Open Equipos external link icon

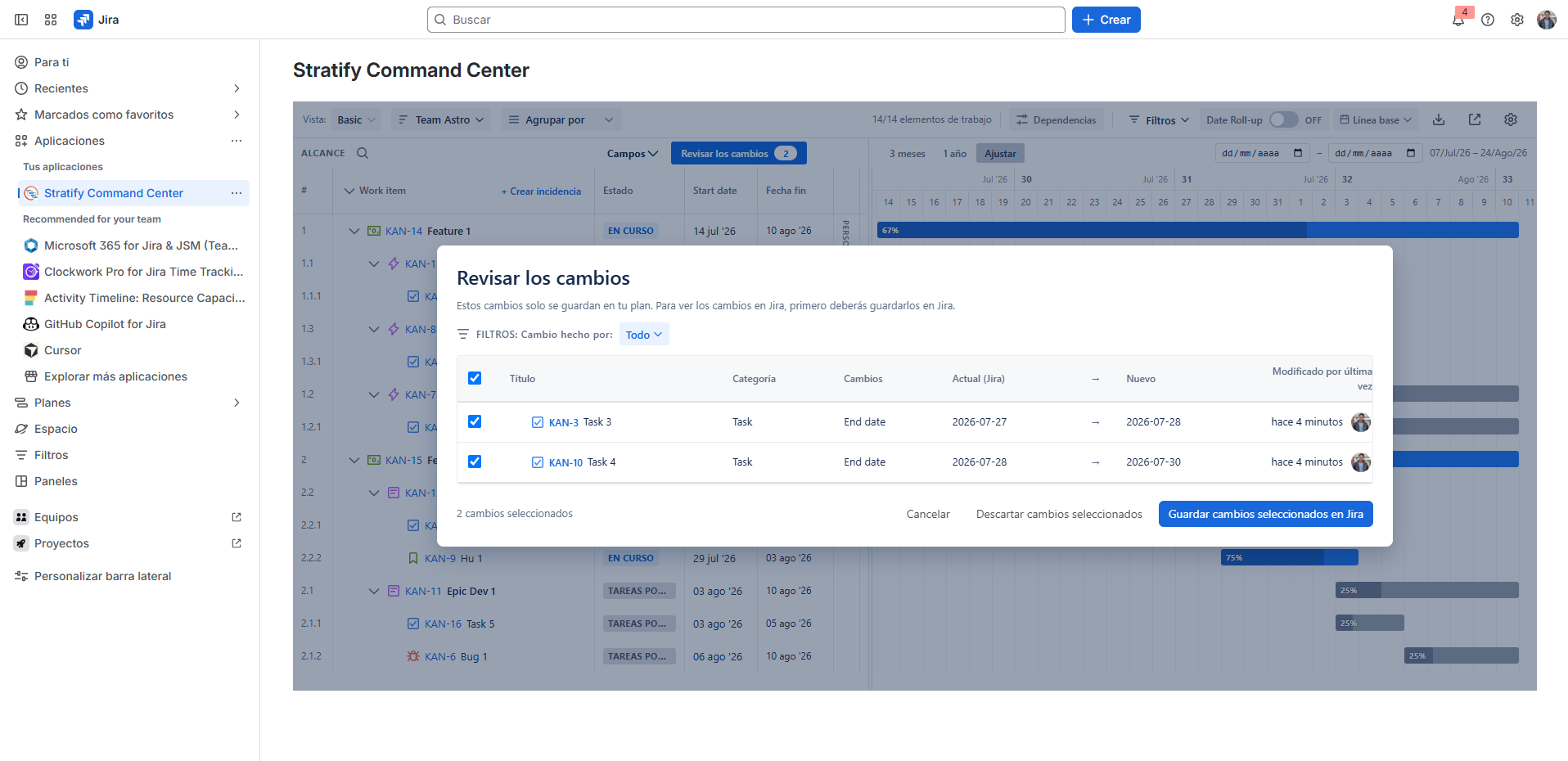tap(237, 517)
